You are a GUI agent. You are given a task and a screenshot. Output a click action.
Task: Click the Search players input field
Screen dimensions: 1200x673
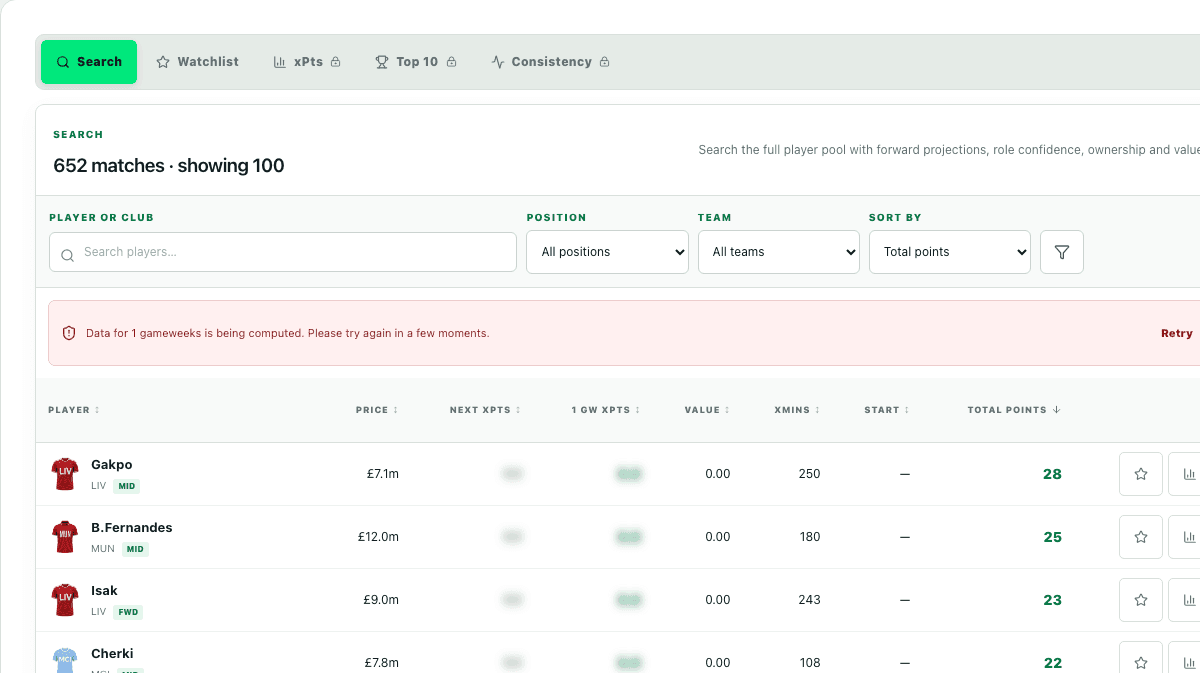point(283,252)
